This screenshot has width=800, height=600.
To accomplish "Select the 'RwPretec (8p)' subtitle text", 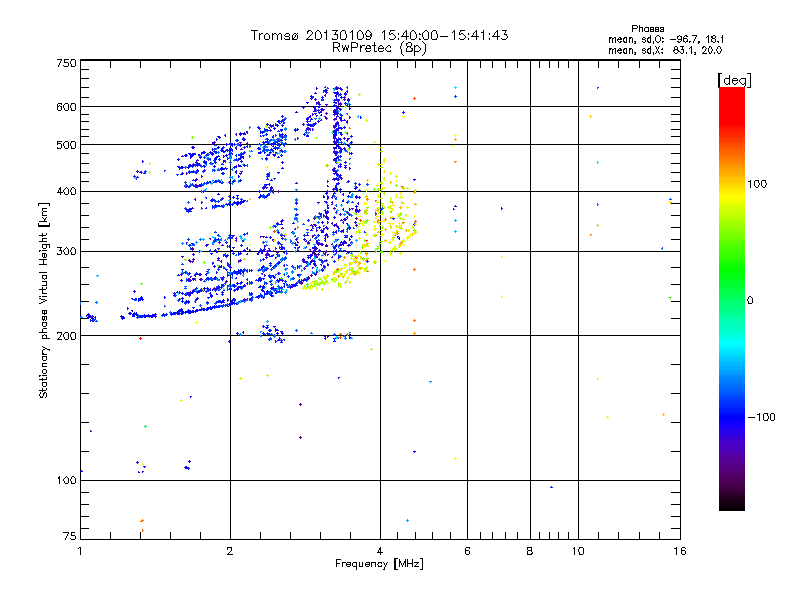I will [379, 48].
